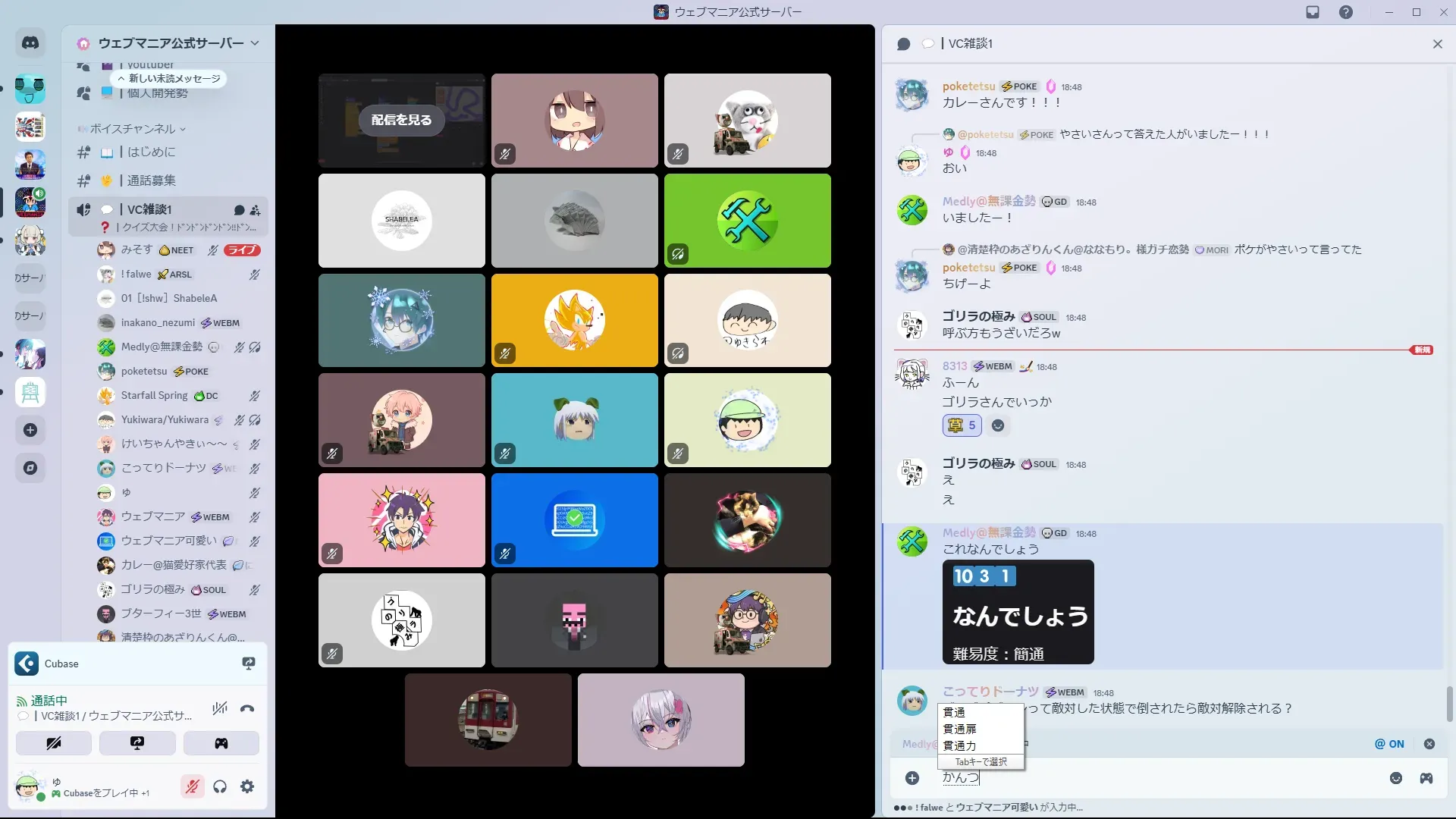Open Discord home direct messages

pos(30,43)
